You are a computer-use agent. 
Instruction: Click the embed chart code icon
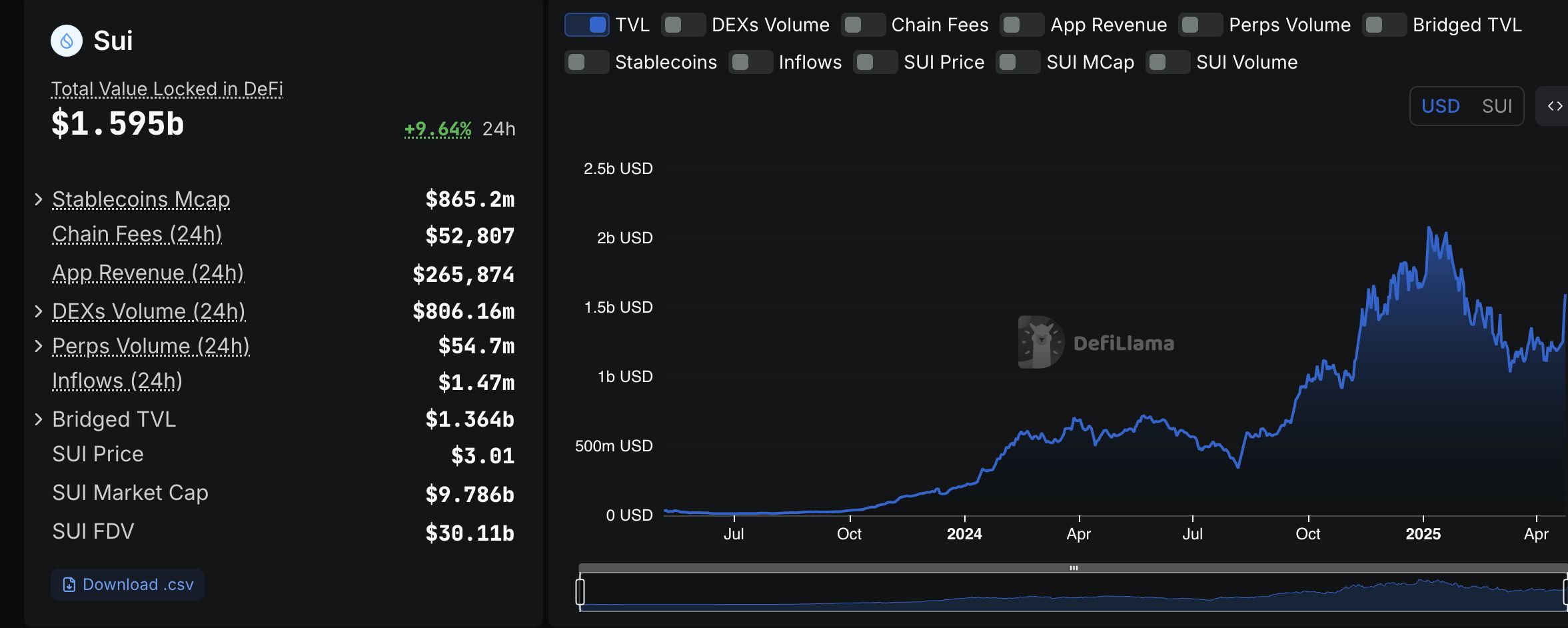(x=1555, y=106)
